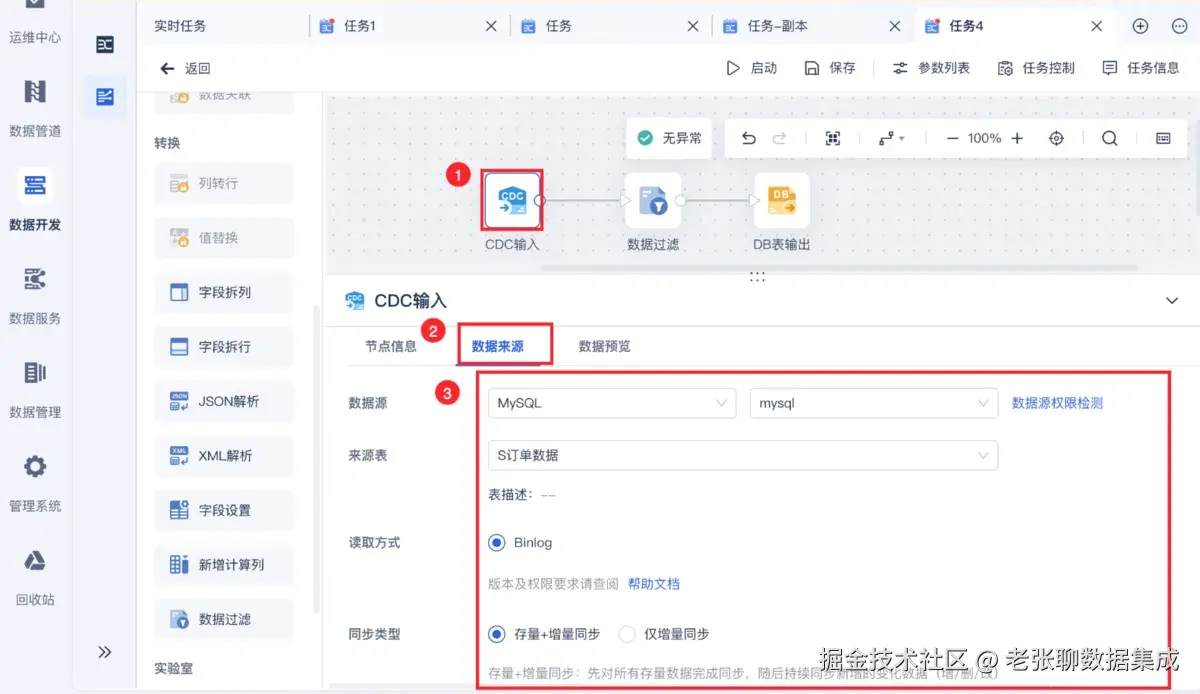This screenshot has width=1200, height=694.
Task: Open 参数列表 parameter list
Action: 931,68
